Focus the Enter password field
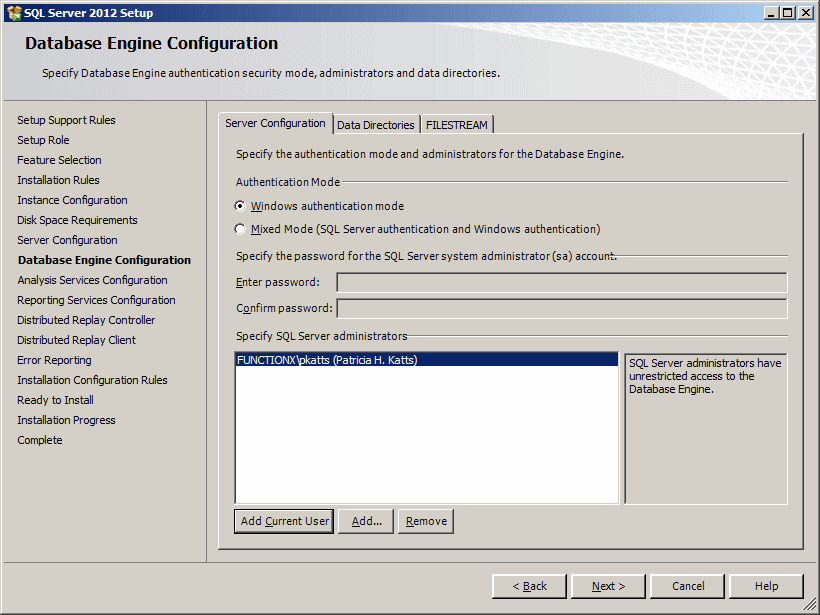 tap(562, 282)
